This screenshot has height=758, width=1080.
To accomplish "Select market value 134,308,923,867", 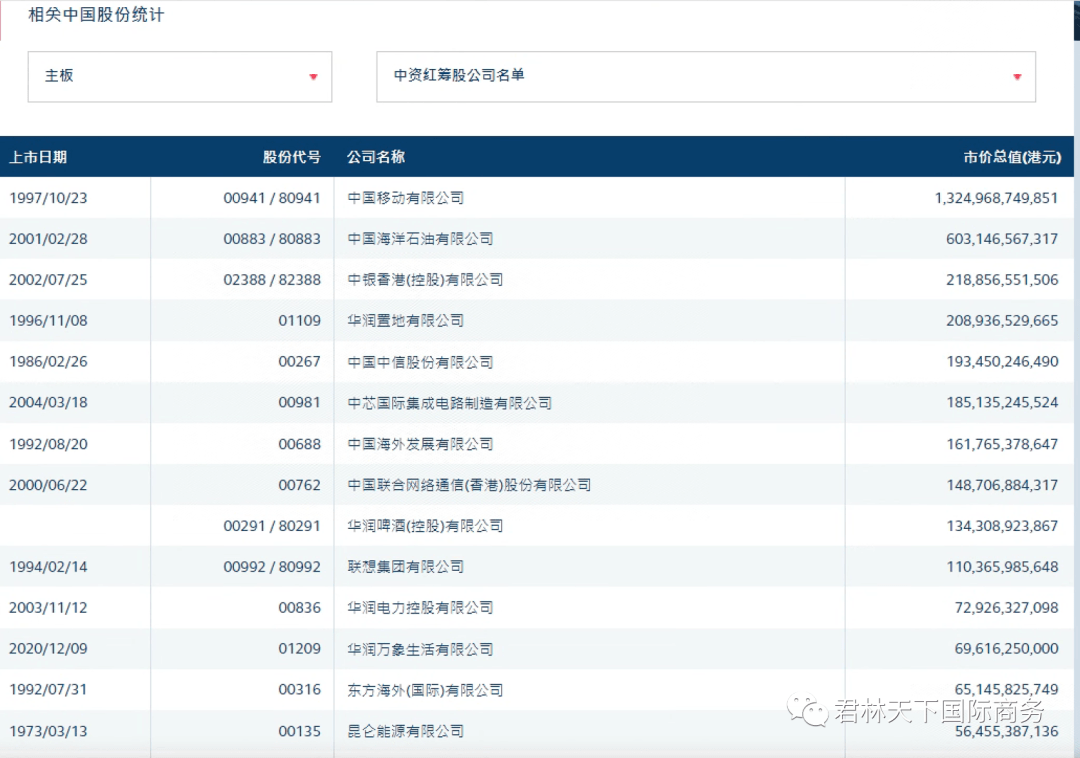I will tap(1002, 526).
